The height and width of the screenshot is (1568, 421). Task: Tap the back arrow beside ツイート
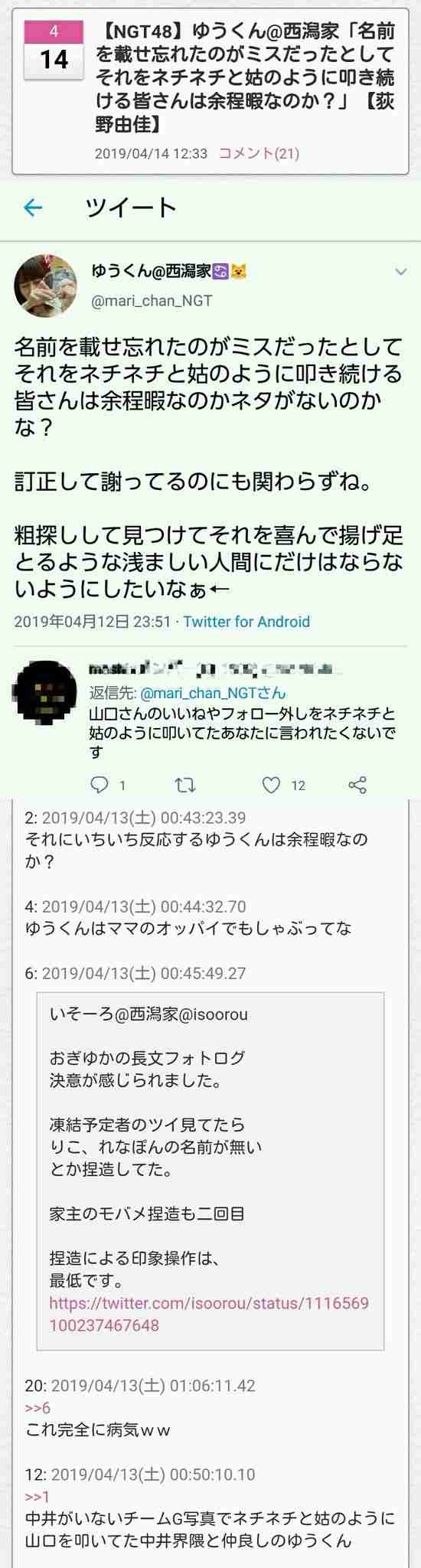[x=32, y=207]
